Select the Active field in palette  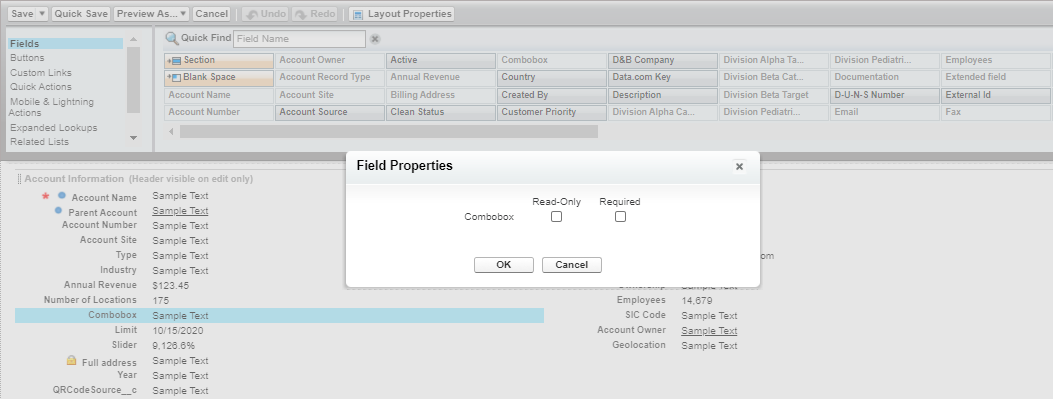441,60
